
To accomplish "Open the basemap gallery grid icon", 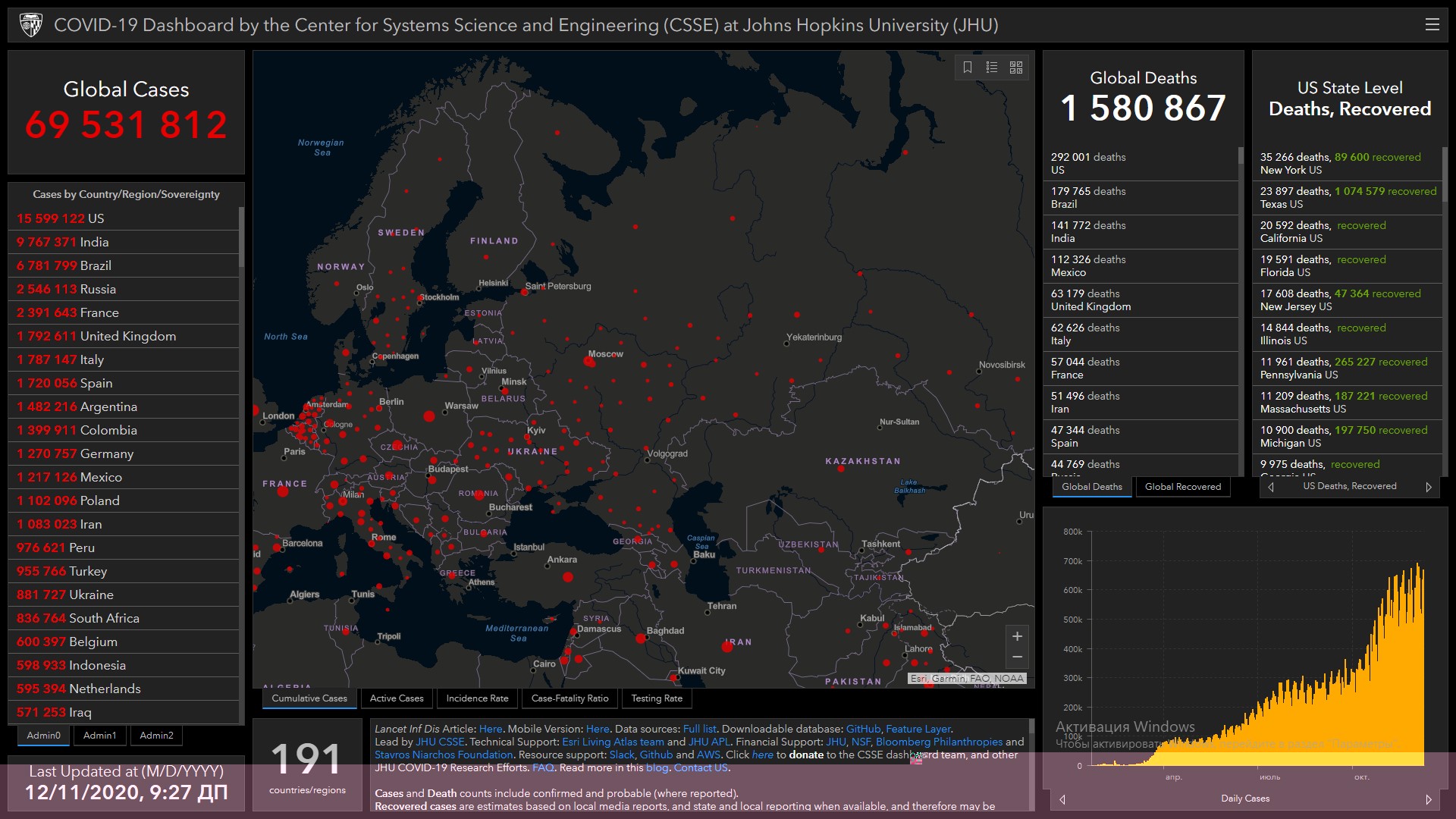I will pyautogui.click(x=1016, y=67).
